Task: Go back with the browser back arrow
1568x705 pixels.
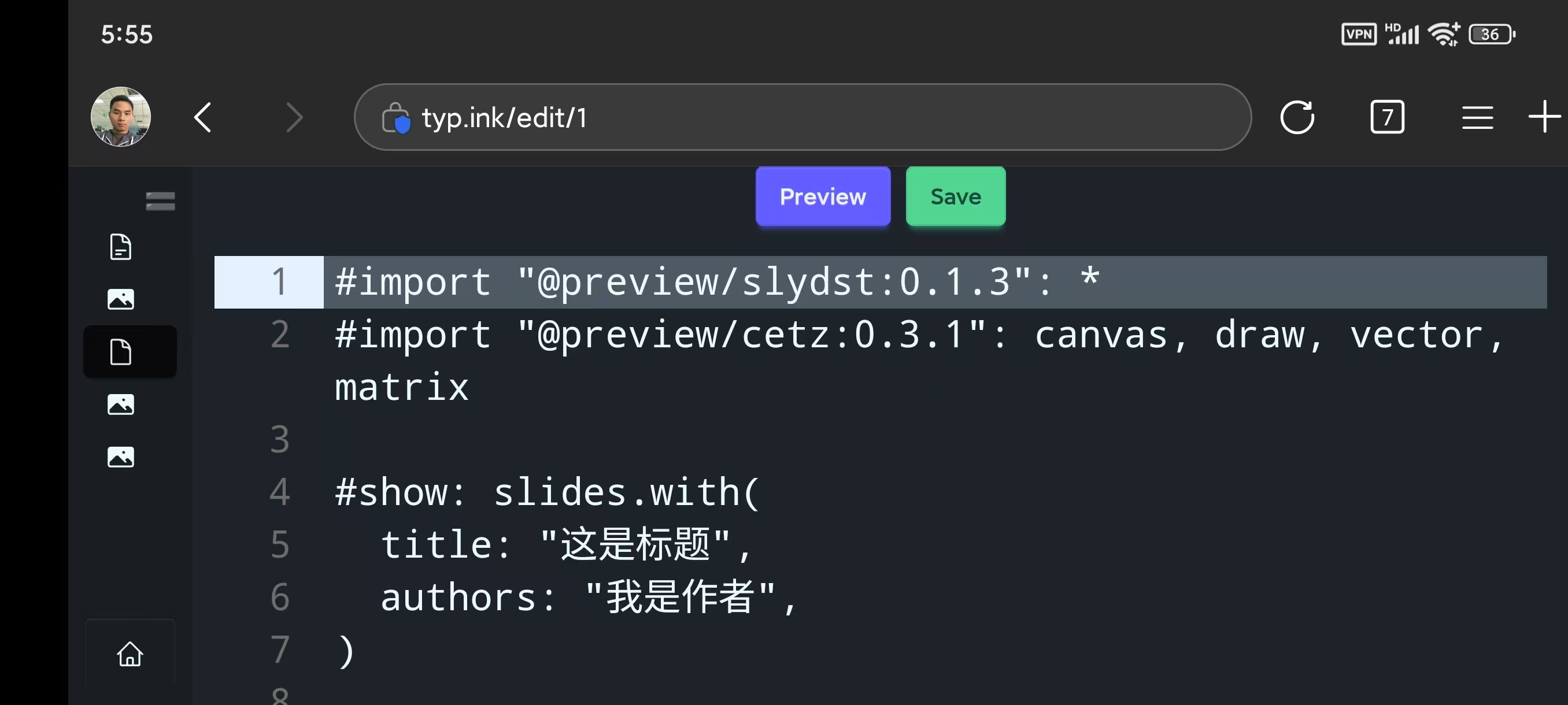Action: 204,117
